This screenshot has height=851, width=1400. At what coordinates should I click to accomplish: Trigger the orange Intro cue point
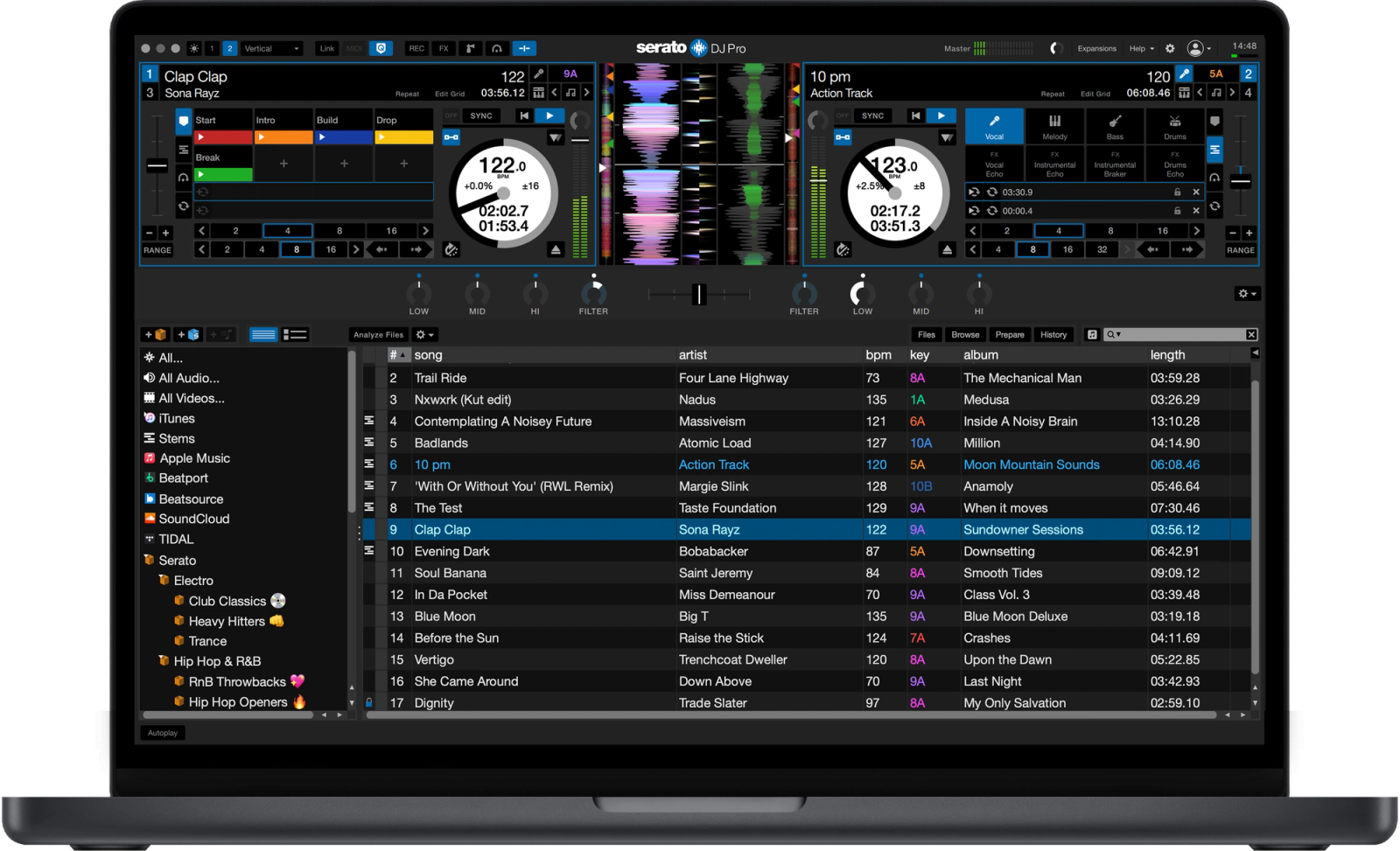pyautogui.click(x=283, y=137)
